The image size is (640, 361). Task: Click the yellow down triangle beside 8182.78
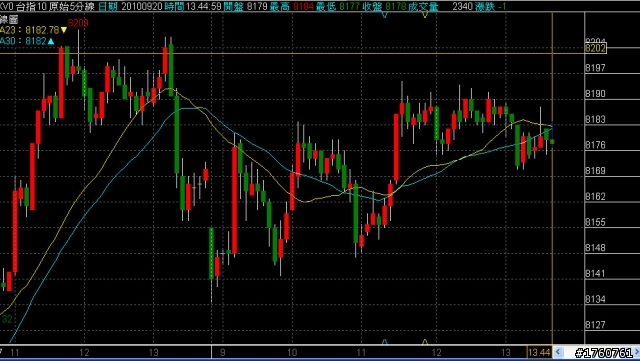click(64, 30)
